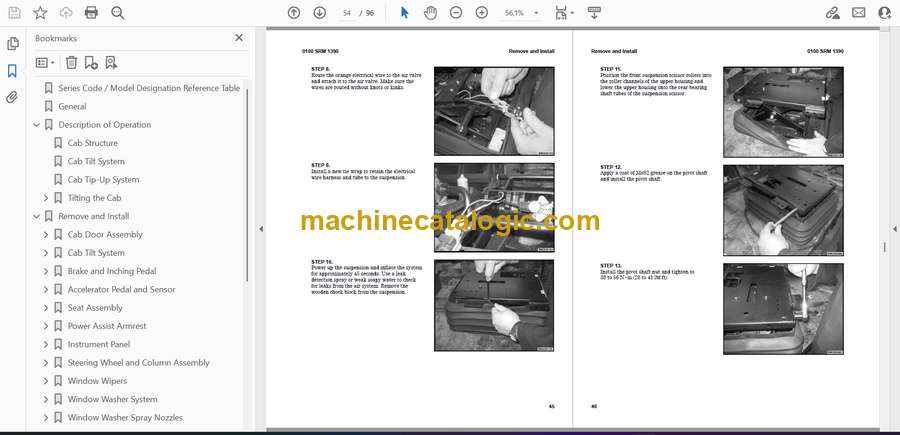
Task: Expand the Seat Assembly bookmark
Action: 46,308
